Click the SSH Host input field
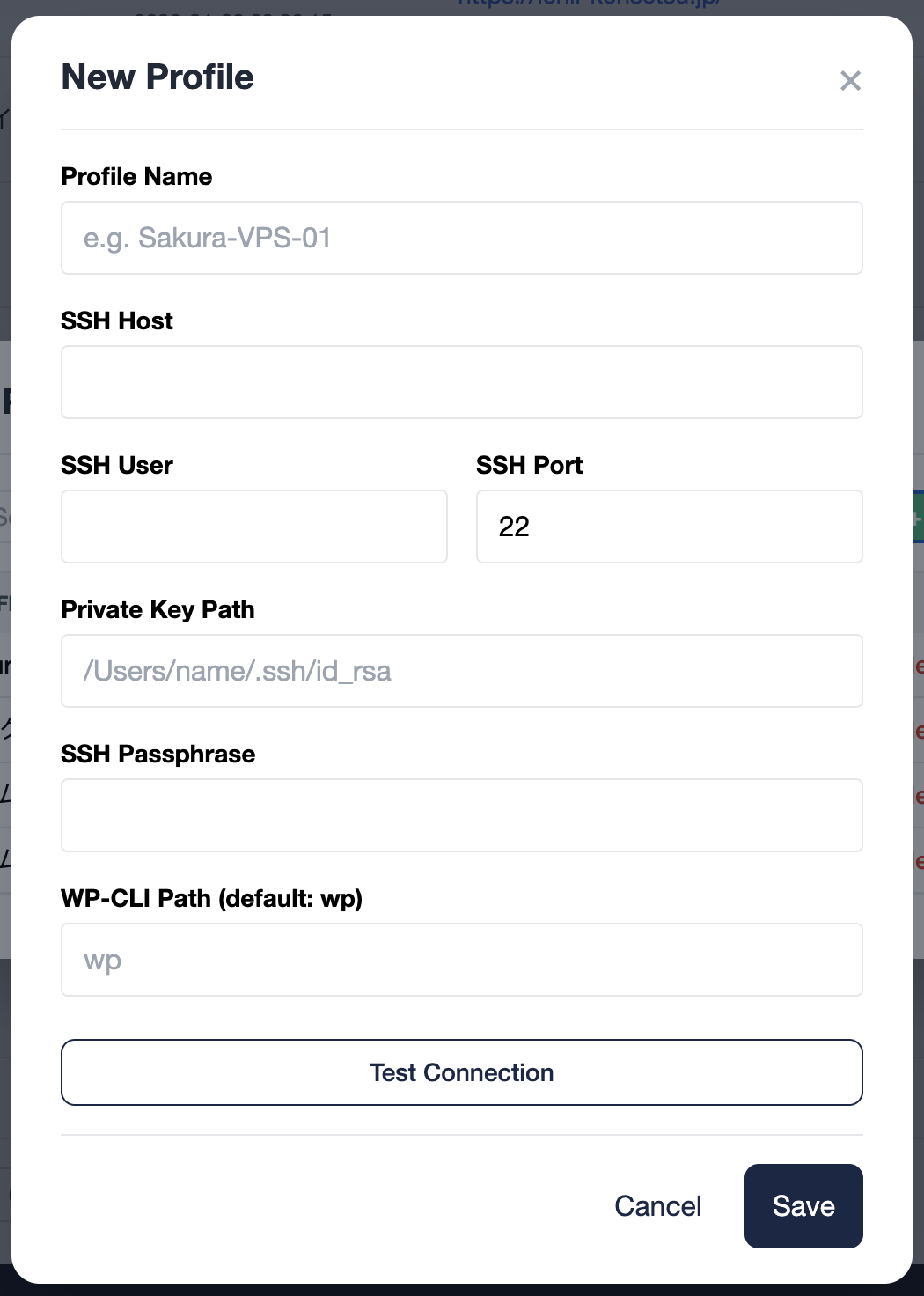Screen dimensions: 924x1296 click(461, 382)
